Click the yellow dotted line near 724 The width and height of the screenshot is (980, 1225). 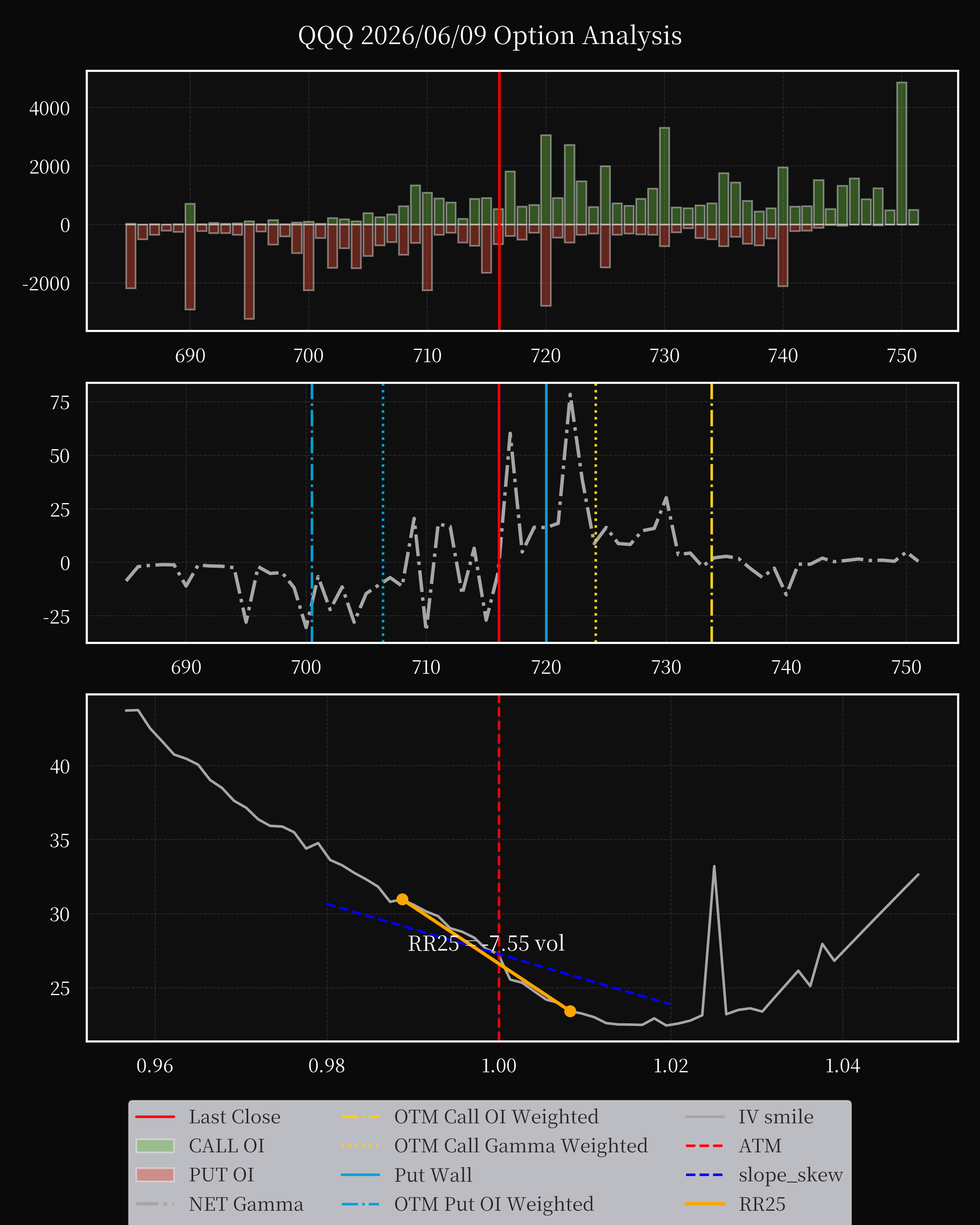(595, 512)
